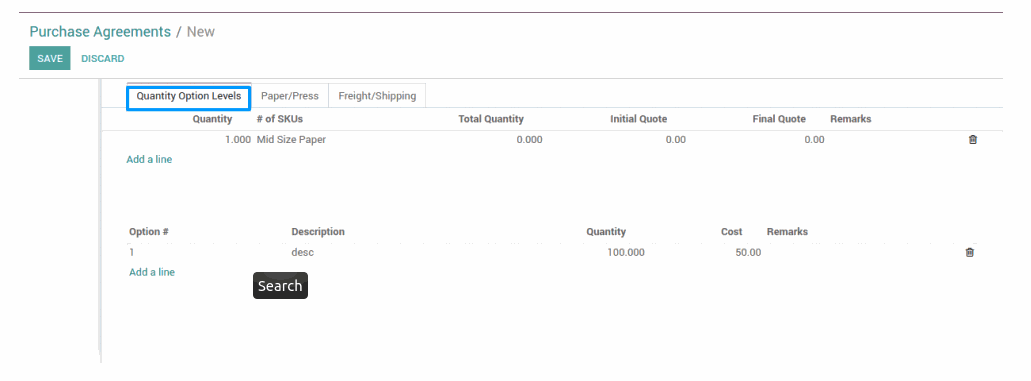Sort by Cost column header
Viewport: 1031px width, 381px height.
coord(731,232)
